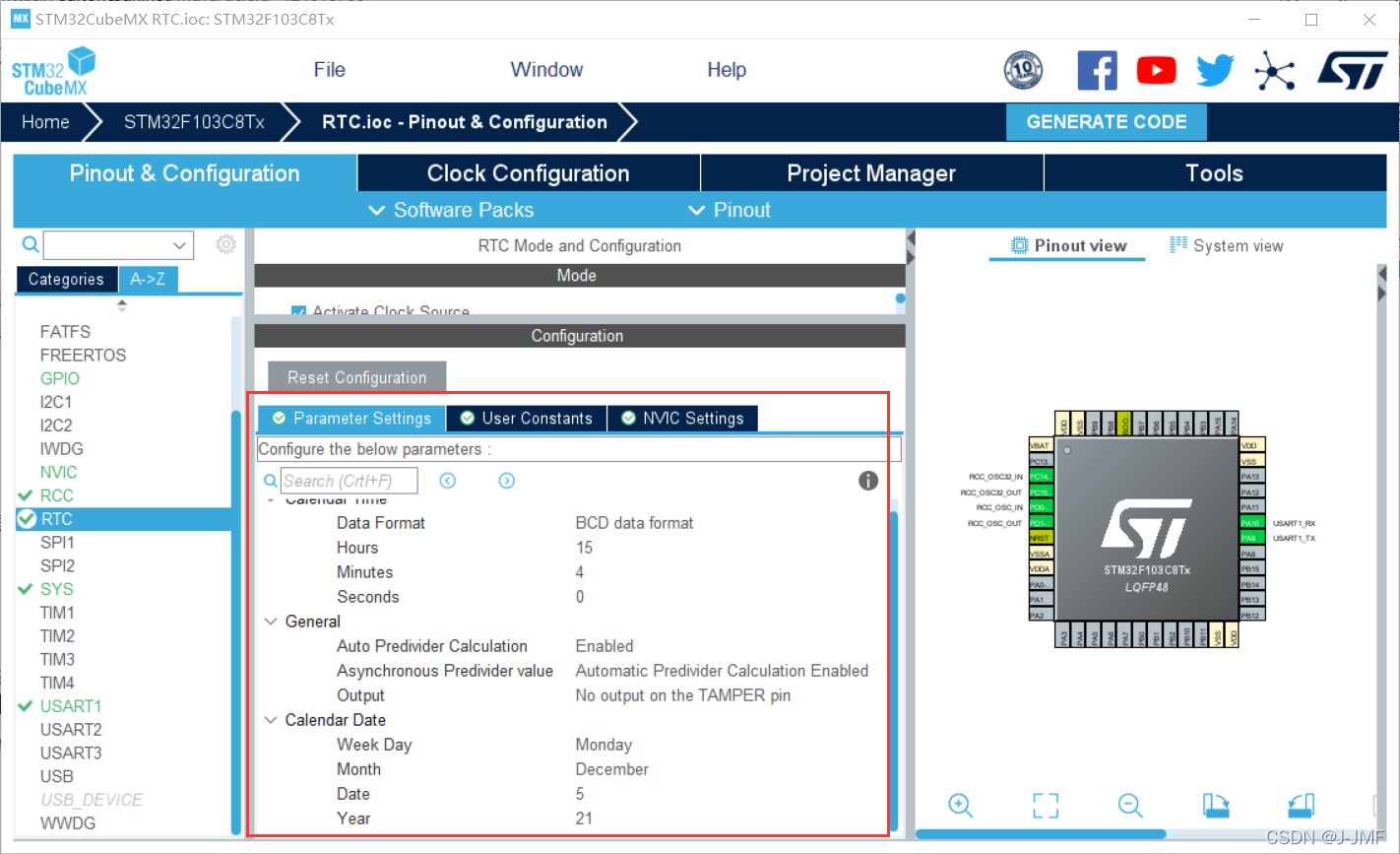The width and height of the screenshot is (1400, 854).
Task: Toggle the Activate Clock Source checkbox
Action: point(298,311)
